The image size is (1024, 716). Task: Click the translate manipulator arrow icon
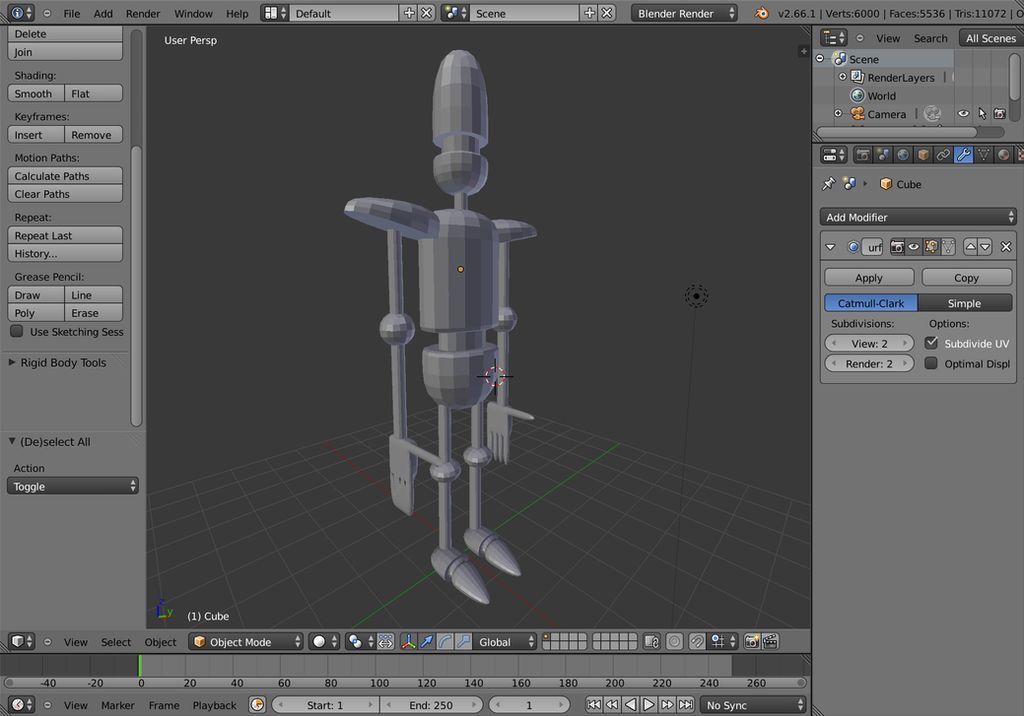[x=426, y=642]
